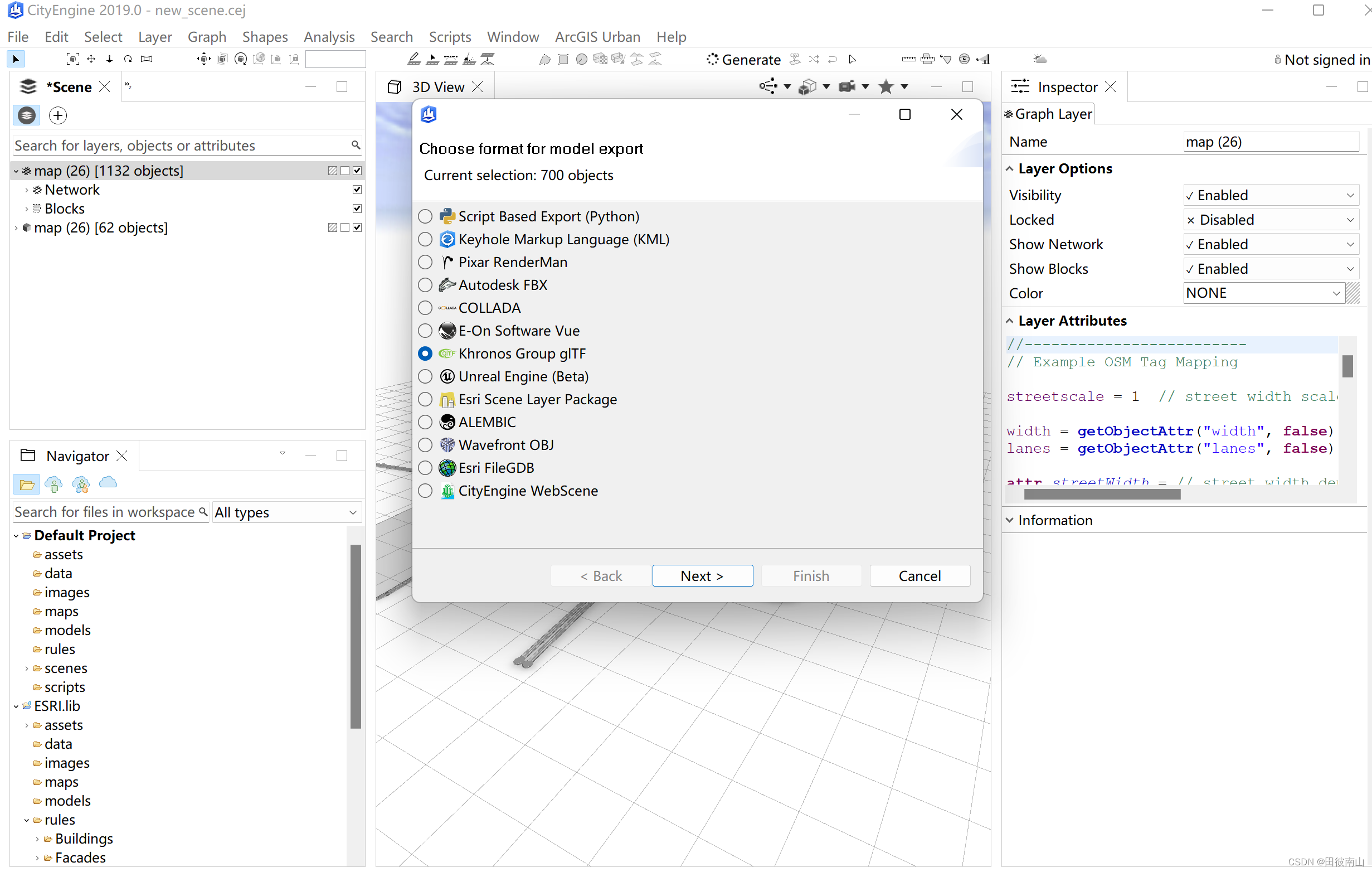Select the Buildings folder under rules

84,839
